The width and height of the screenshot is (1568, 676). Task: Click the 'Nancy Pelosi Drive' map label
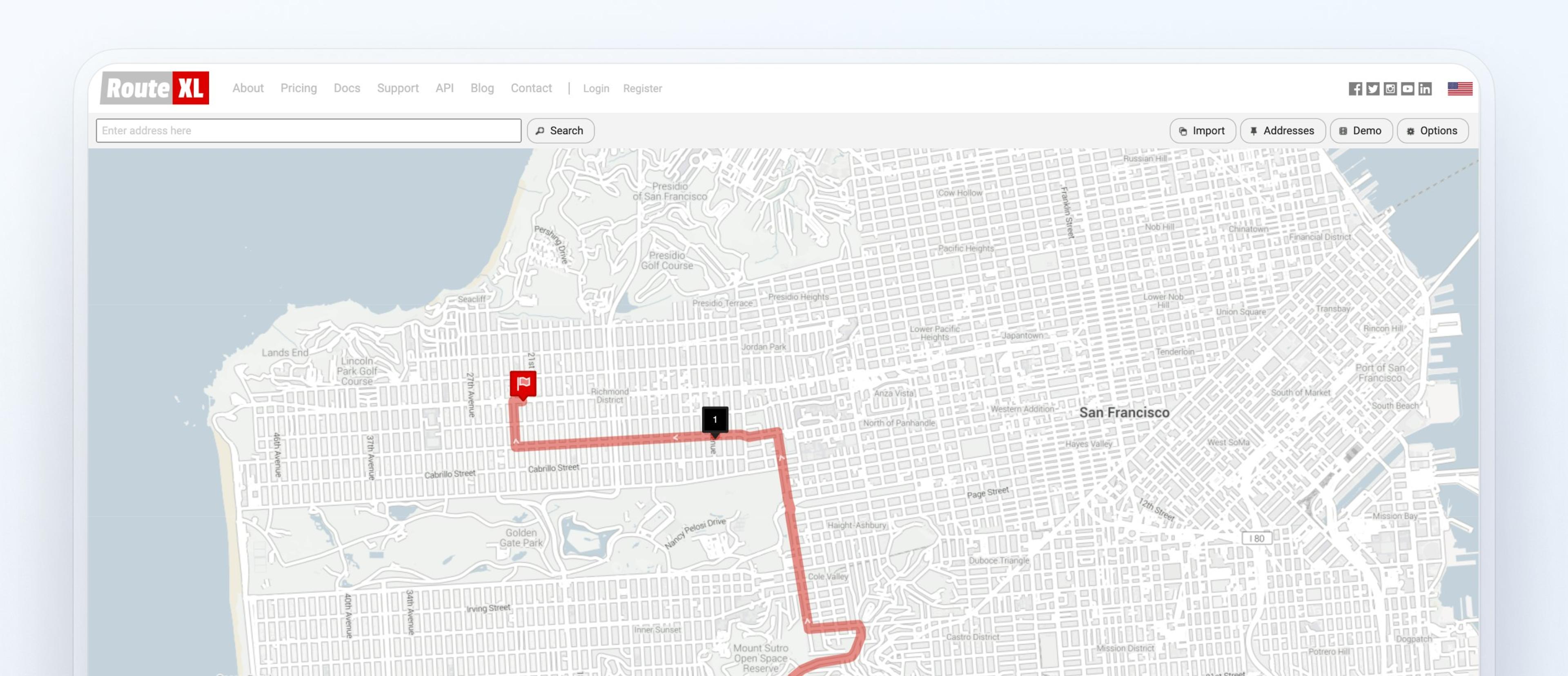695,534
